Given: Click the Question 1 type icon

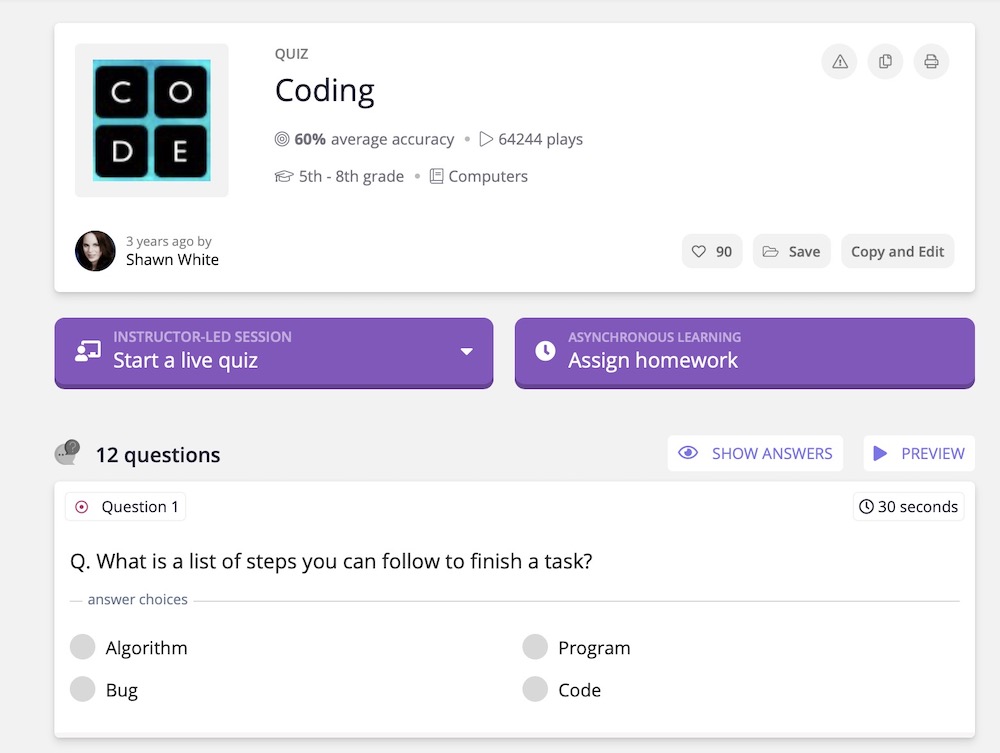Looking at the screenshot, I should [x=82, y=507].
